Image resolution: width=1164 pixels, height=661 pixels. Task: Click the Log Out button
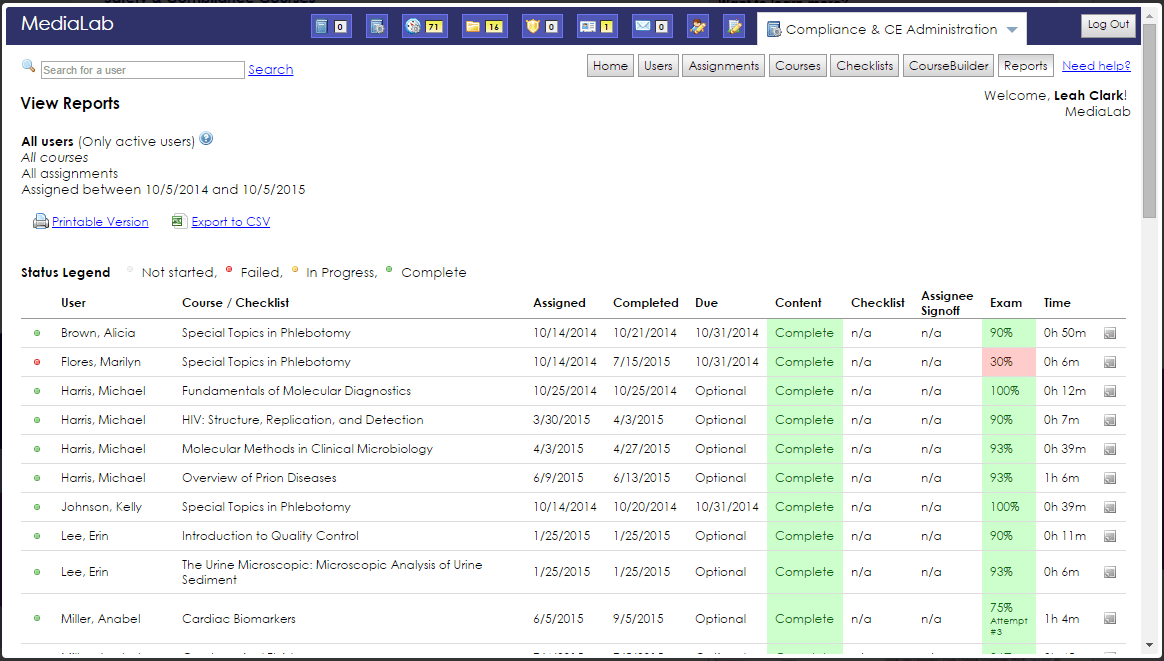point(1108,25)
